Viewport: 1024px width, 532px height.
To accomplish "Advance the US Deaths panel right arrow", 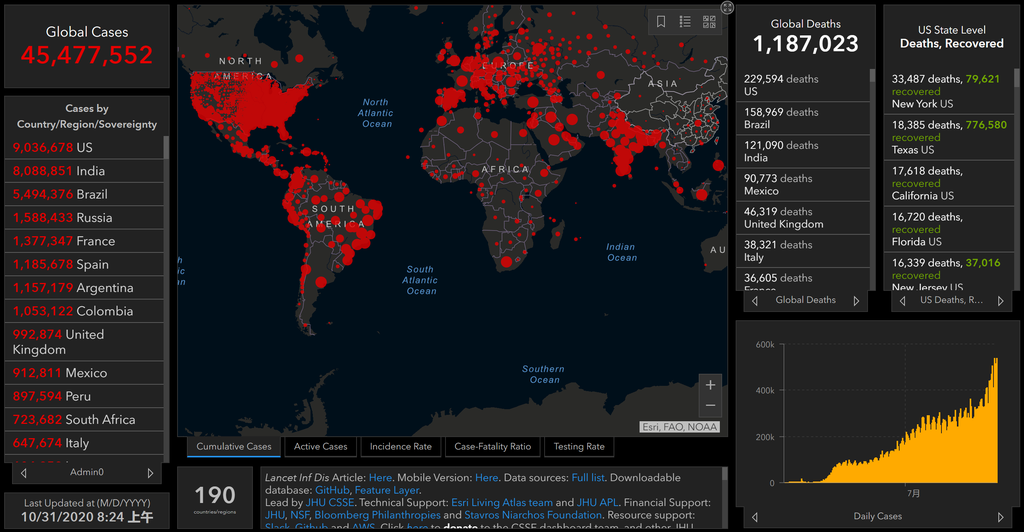I will coord(1003,300).
